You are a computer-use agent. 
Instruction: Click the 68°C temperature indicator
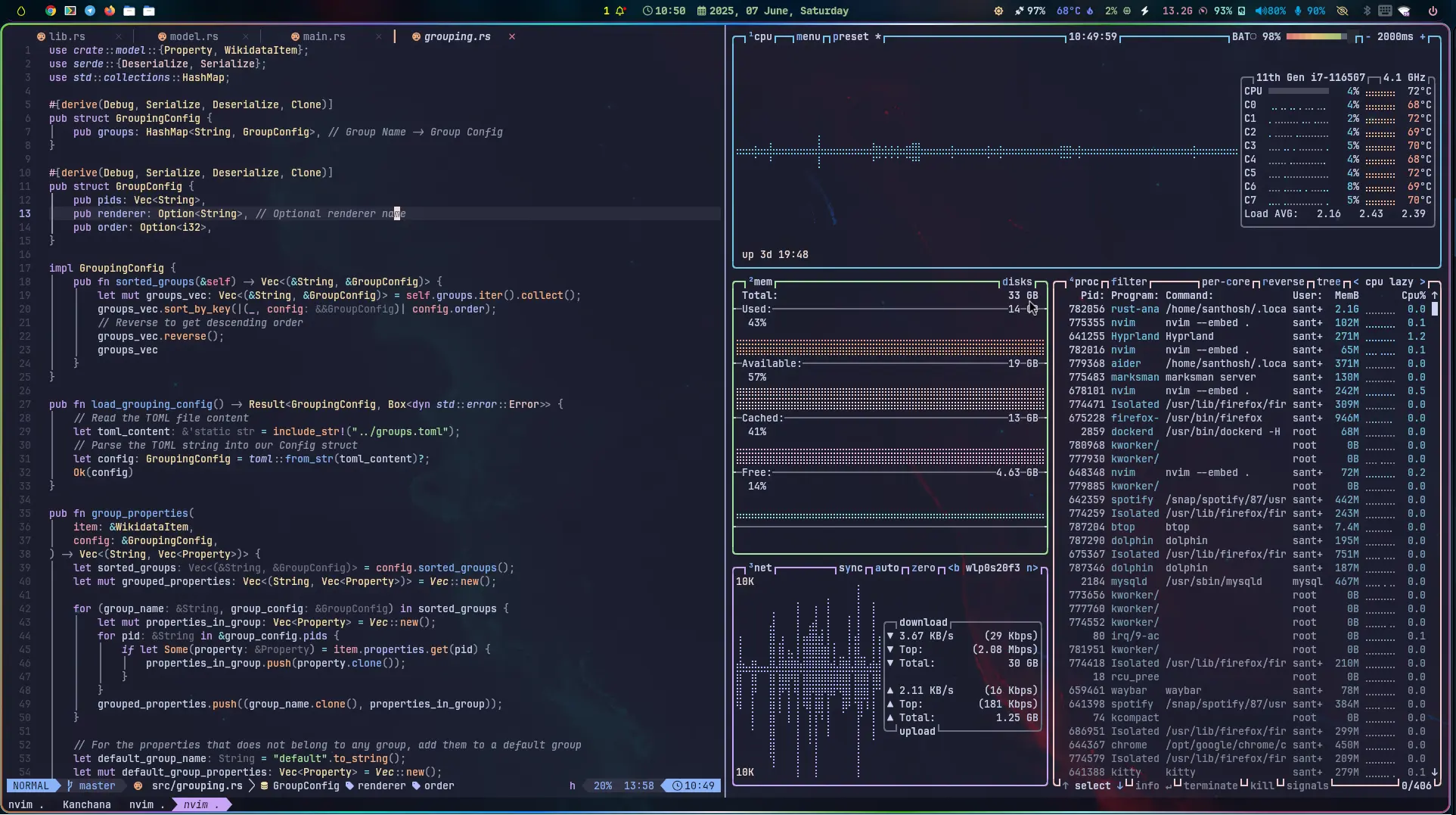click(1074, 11)
